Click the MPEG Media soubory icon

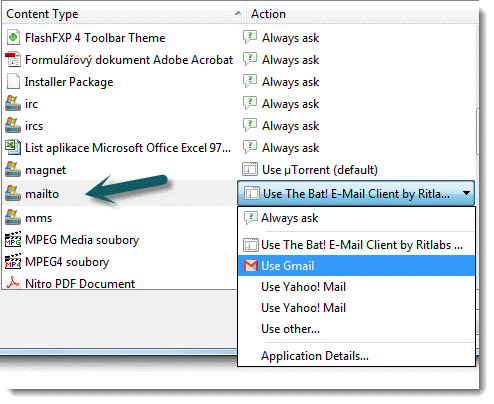13,239
